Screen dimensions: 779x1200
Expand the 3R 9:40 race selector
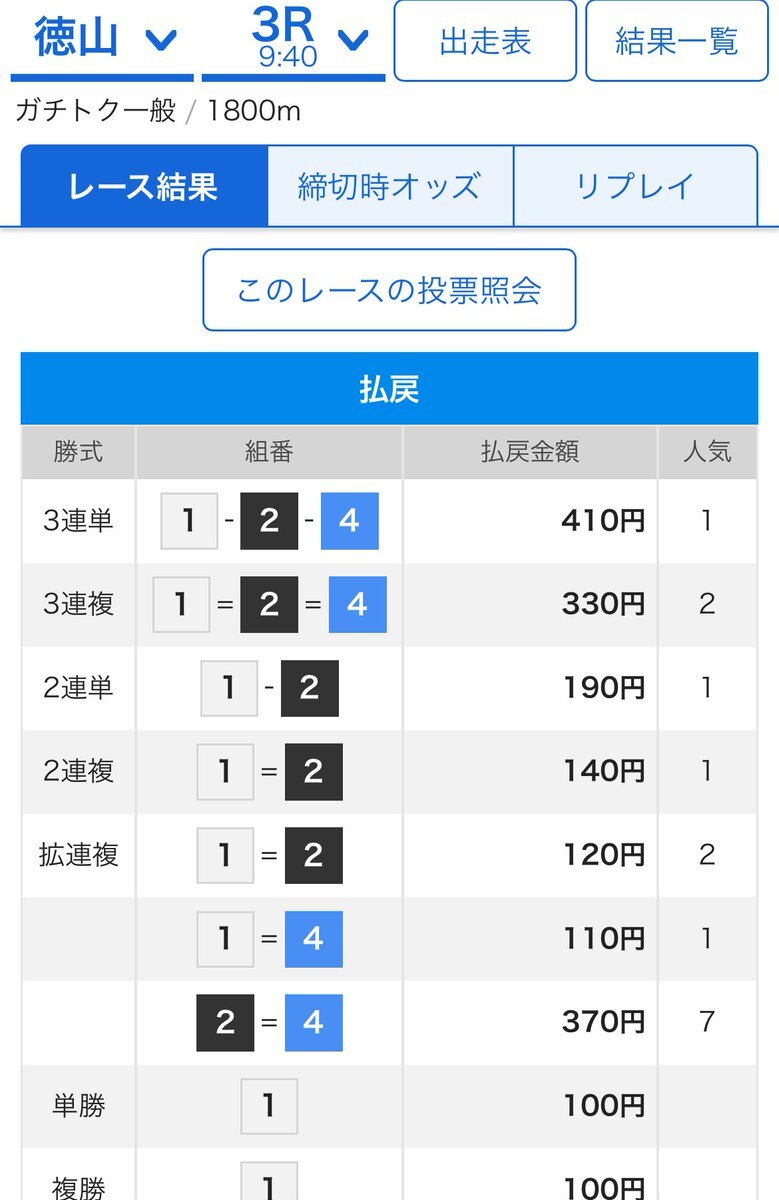(x=293, y=40)
